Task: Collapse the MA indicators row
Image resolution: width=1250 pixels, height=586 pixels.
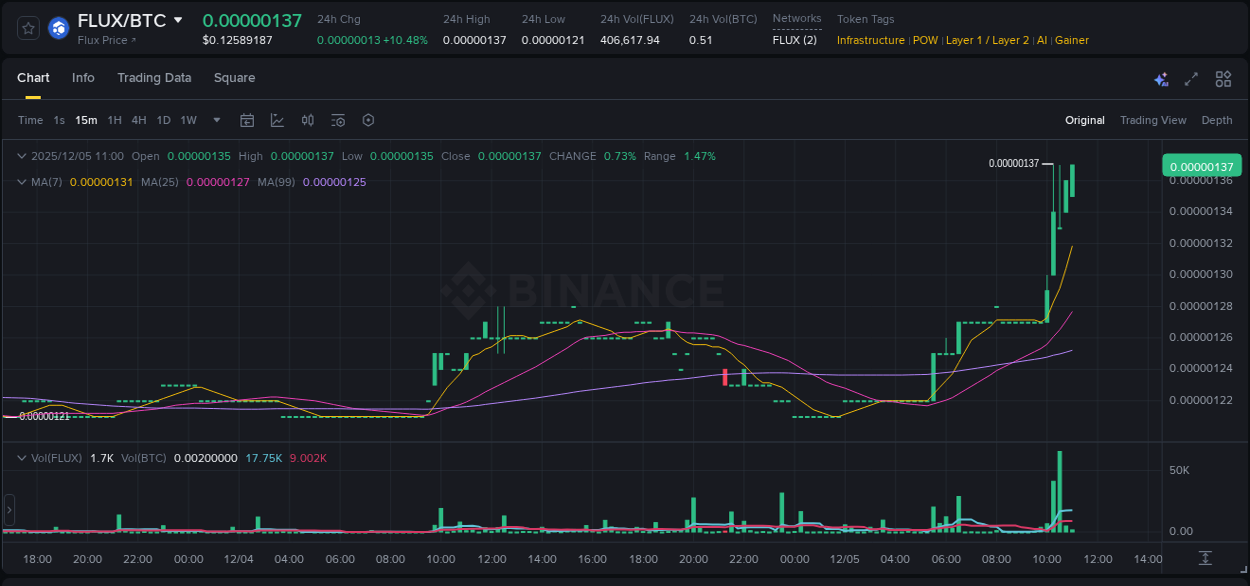Action: click(x=22, y=182)
